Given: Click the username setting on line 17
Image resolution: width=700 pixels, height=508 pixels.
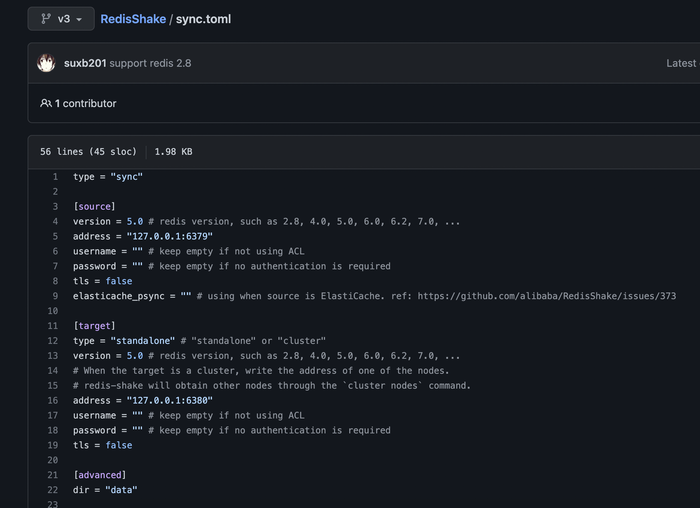Looking at the screenshot, I should click(188, 416).
